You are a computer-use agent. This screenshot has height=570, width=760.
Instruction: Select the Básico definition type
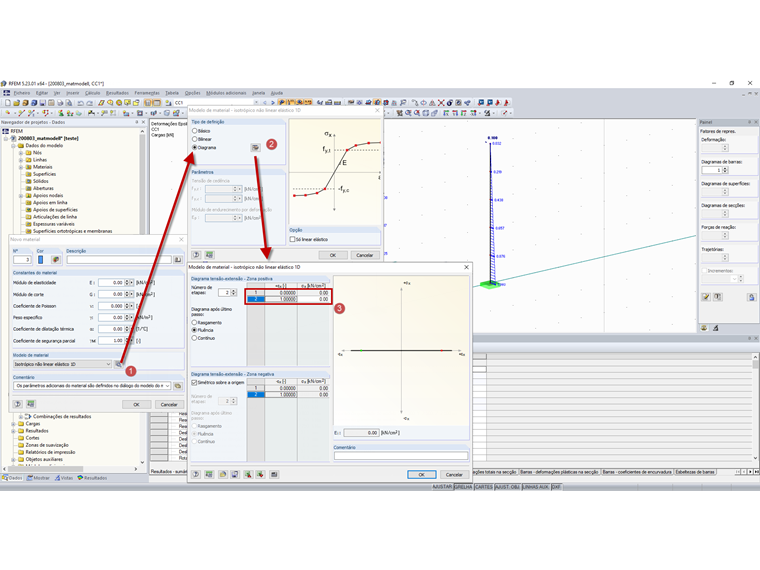[195, 131]
